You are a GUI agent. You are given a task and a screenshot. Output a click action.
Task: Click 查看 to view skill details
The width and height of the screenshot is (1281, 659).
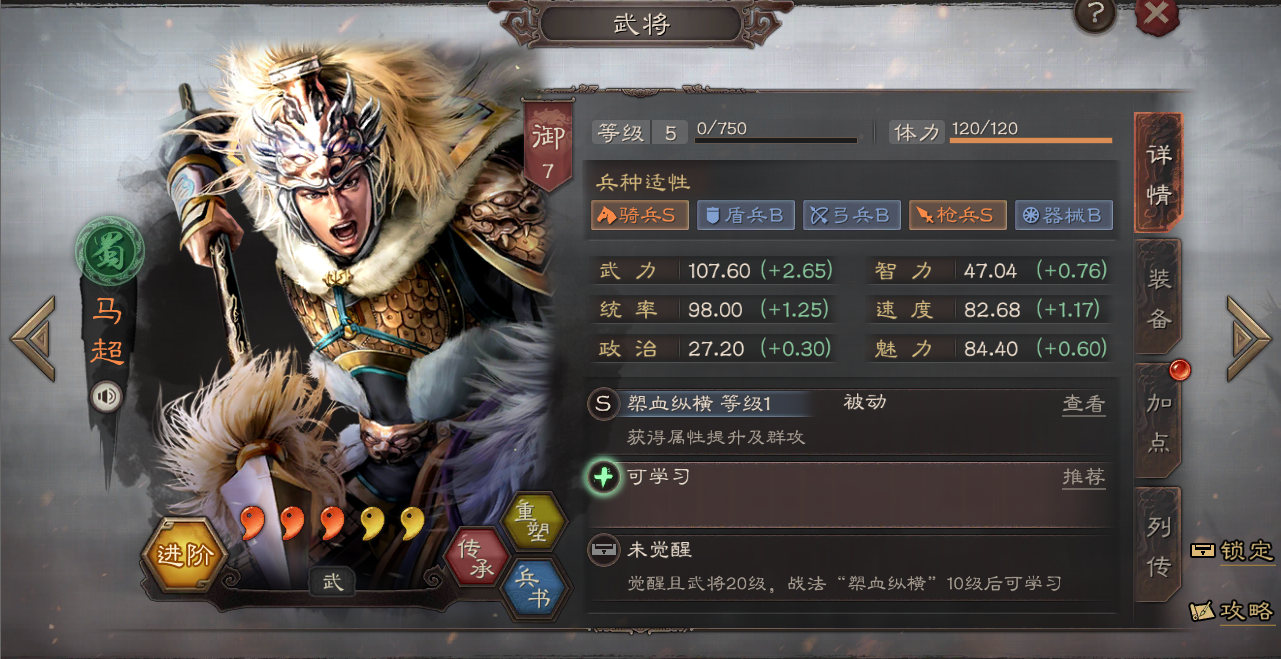[1084, 404]
